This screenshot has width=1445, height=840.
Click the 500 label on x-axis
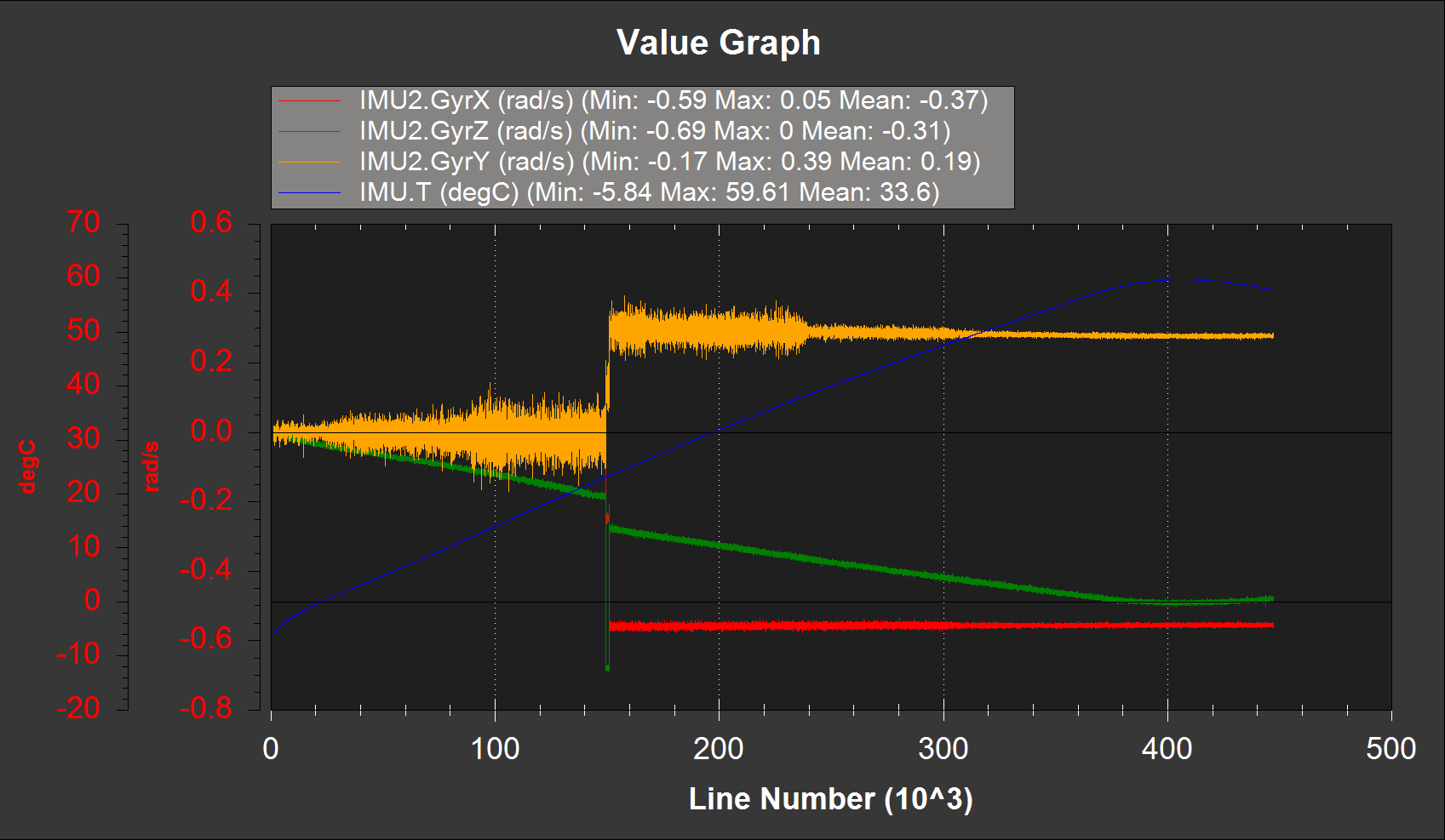coord(1391,749)
